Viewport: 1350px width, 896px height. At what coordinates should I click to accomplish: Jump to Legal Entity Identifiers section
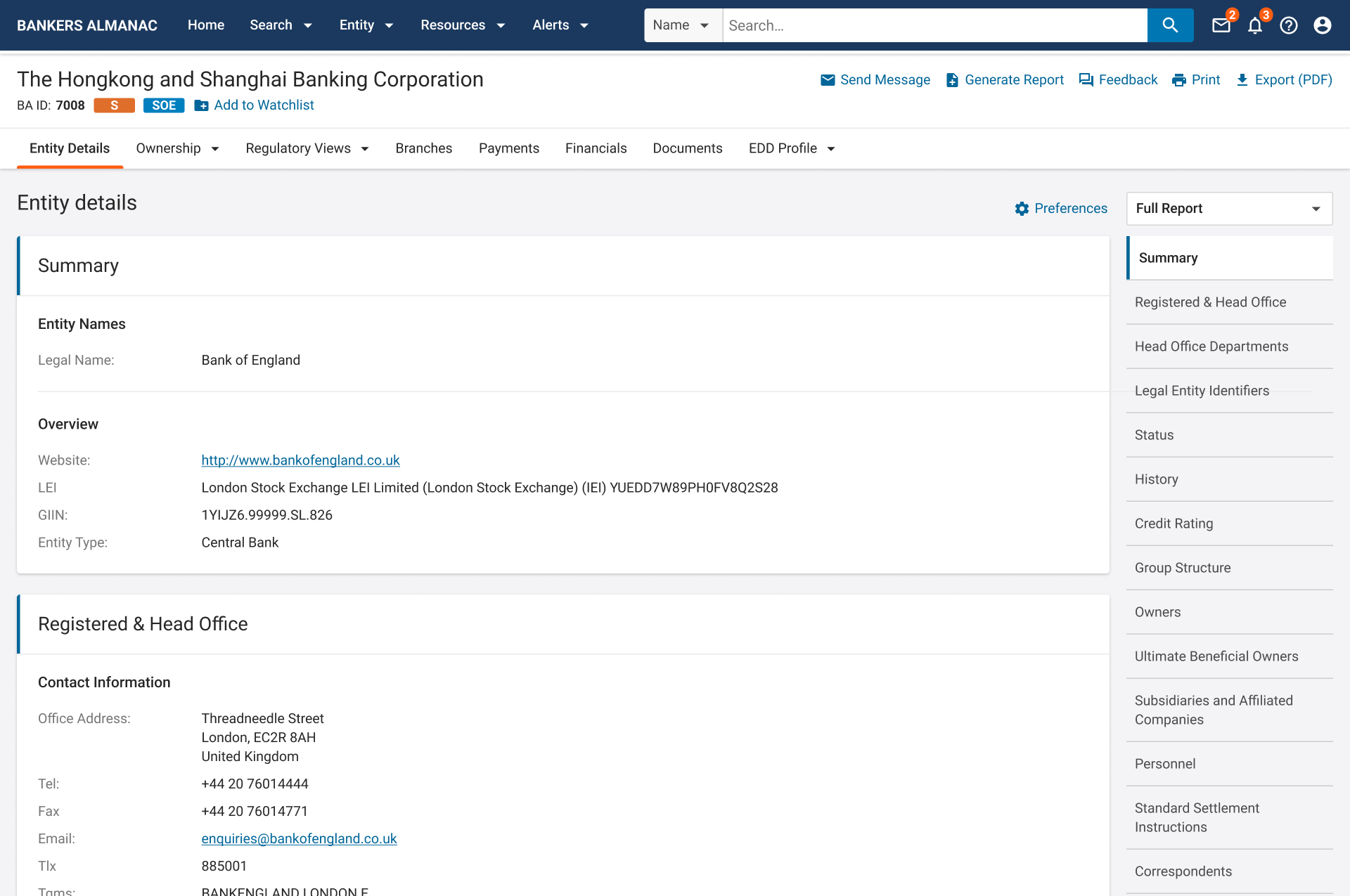[1229, 391]
